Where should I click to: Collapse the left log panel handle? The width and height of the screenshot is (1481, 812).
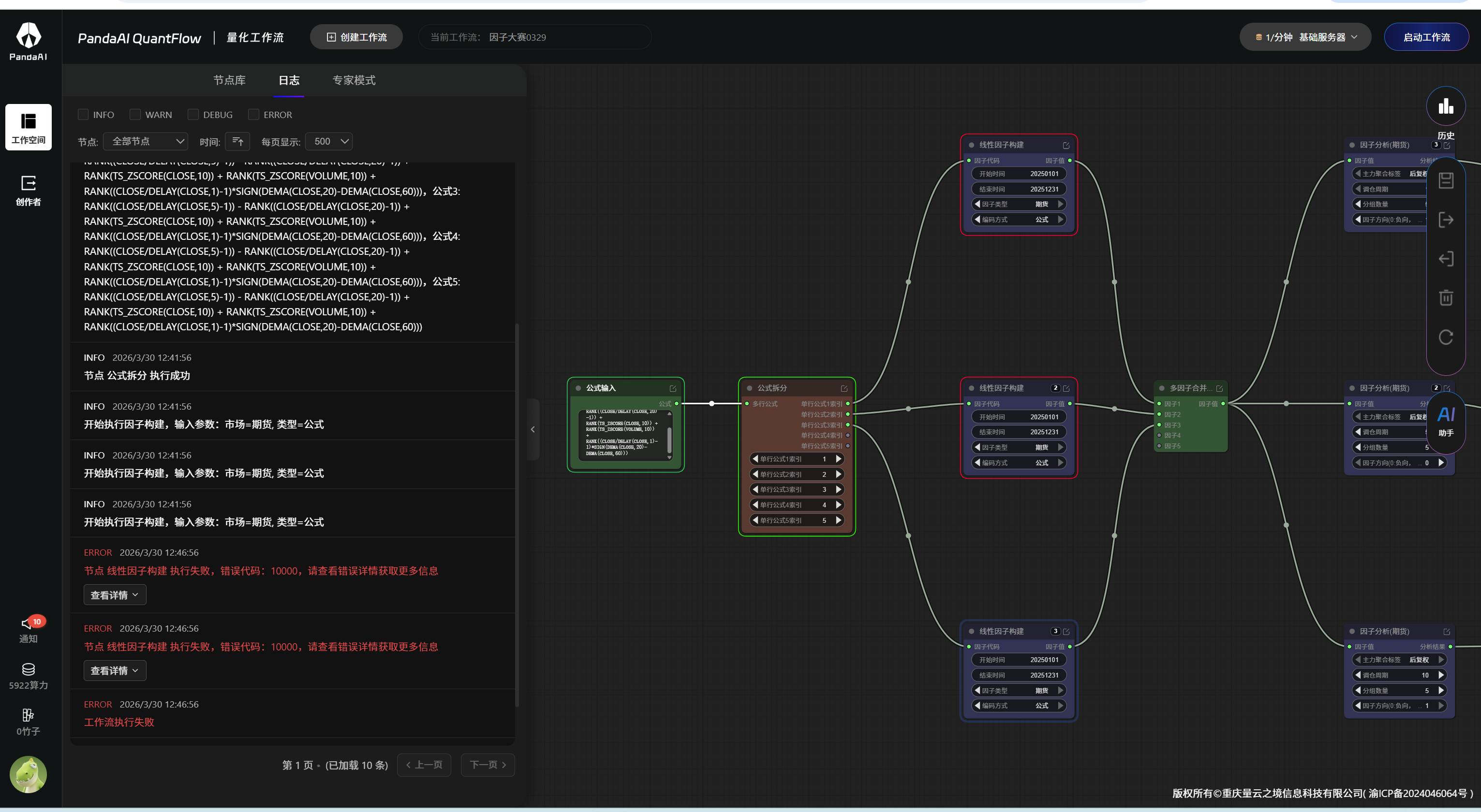pyautogui.click(x=533, y=429)
